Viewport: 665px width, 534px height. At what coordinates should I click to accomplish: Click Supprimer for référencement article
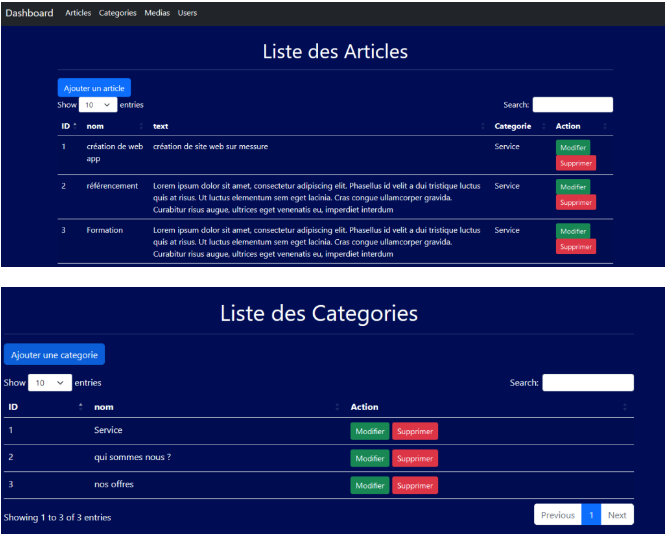[576, 202]
